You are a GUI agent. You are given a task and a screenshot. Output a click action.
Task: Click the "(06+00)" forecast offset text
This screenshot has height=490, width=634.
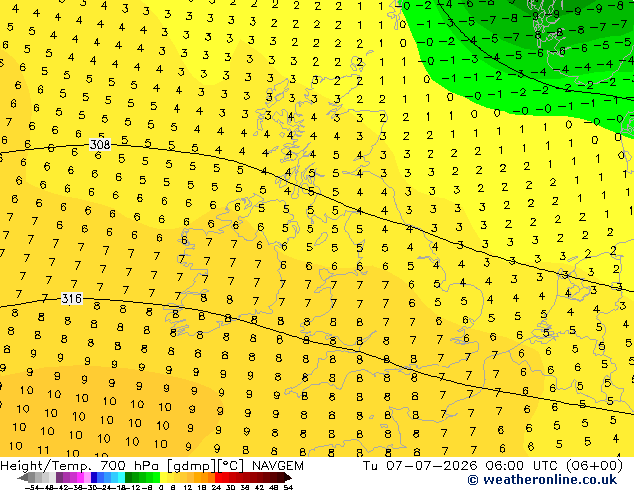coord(594,466)
